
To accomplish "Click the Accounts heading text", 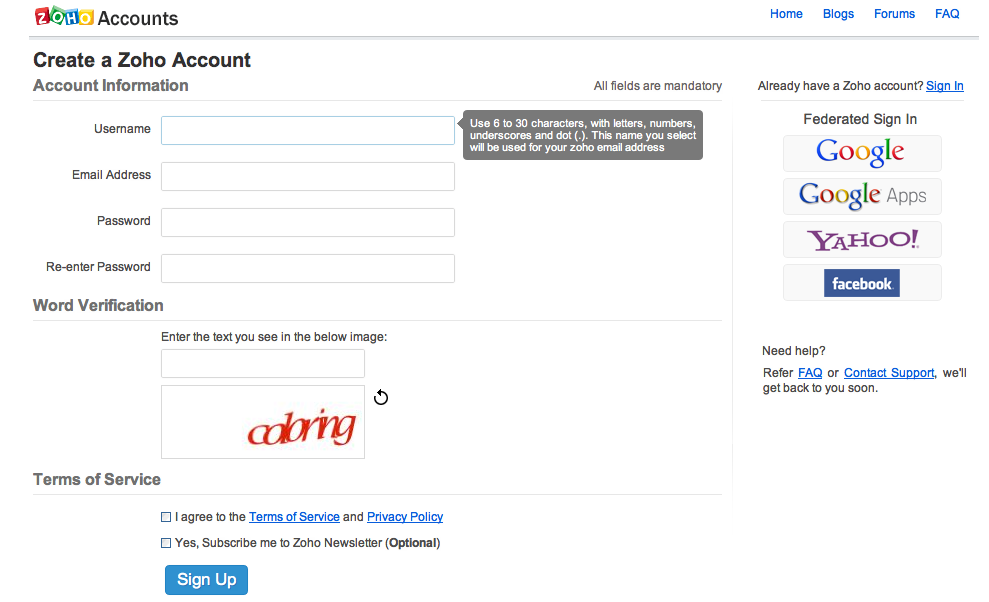I will click(138, 18).
